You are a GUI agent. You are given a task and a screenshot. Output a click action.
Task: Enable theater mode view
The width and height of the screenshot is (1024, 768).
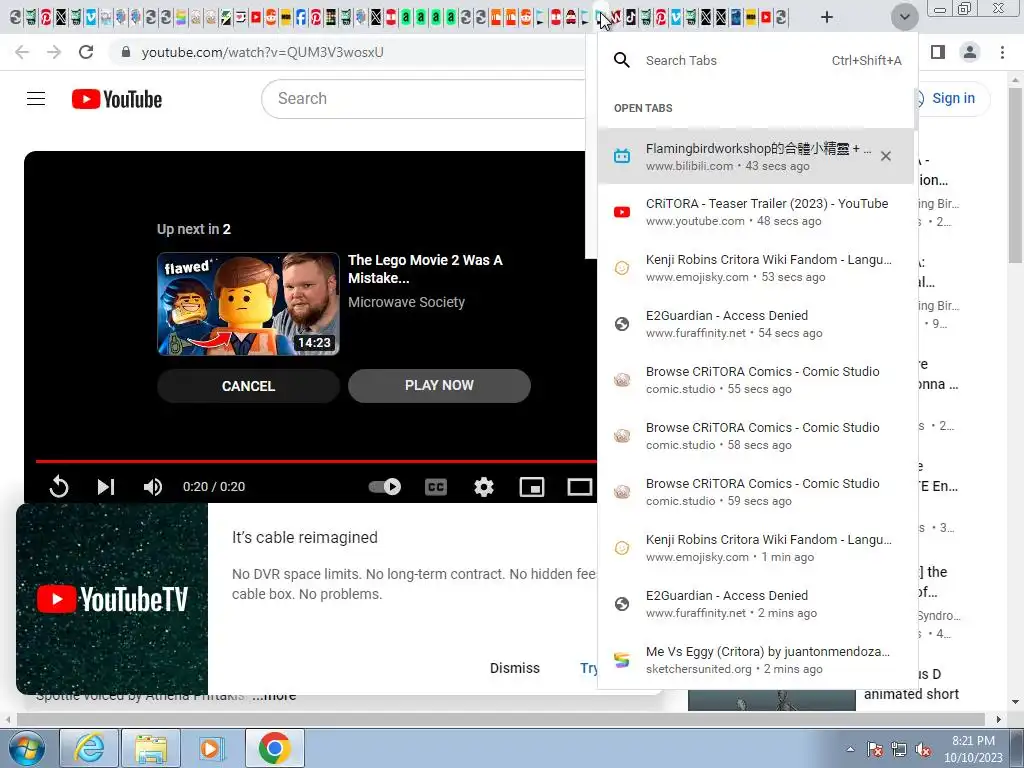579,487
